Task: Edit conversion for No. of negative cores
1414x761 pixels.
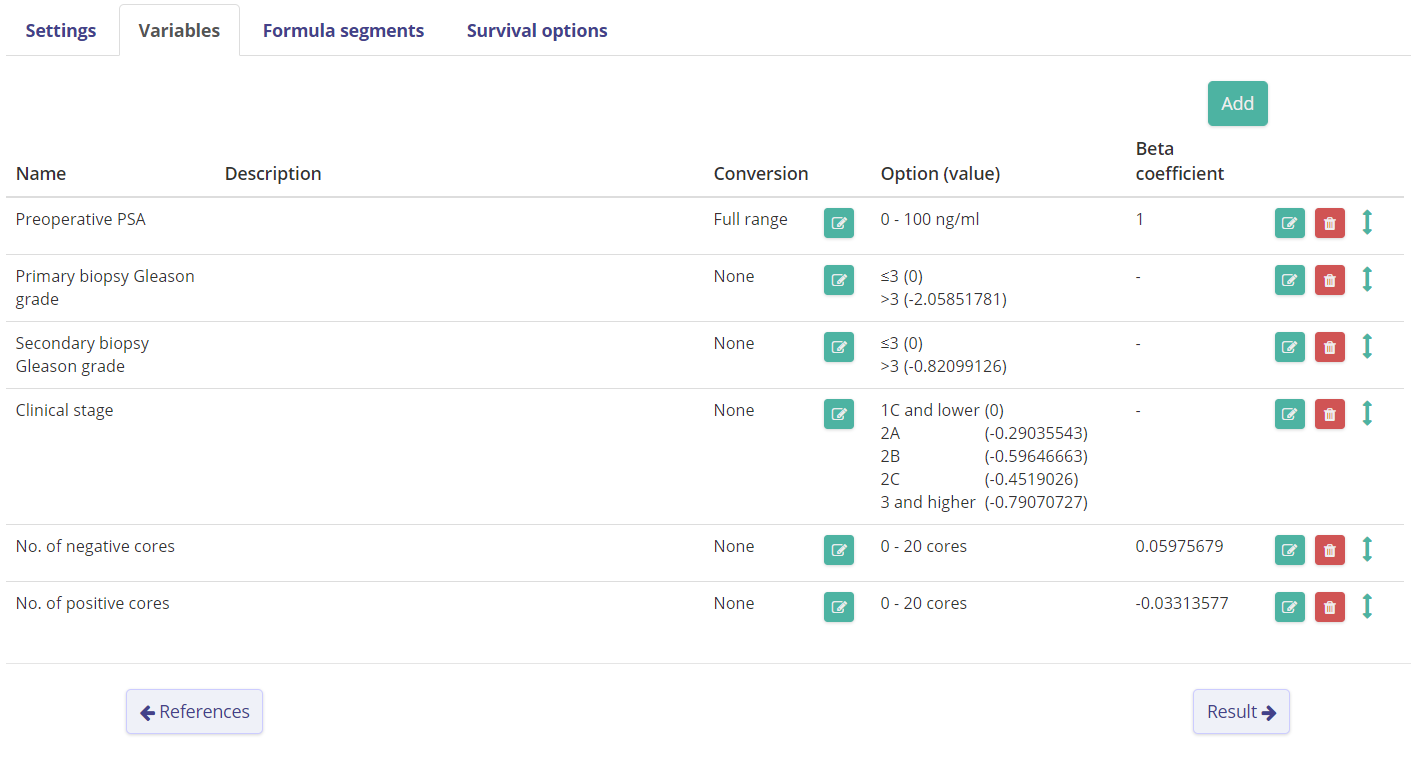Action: coord(838,550)
